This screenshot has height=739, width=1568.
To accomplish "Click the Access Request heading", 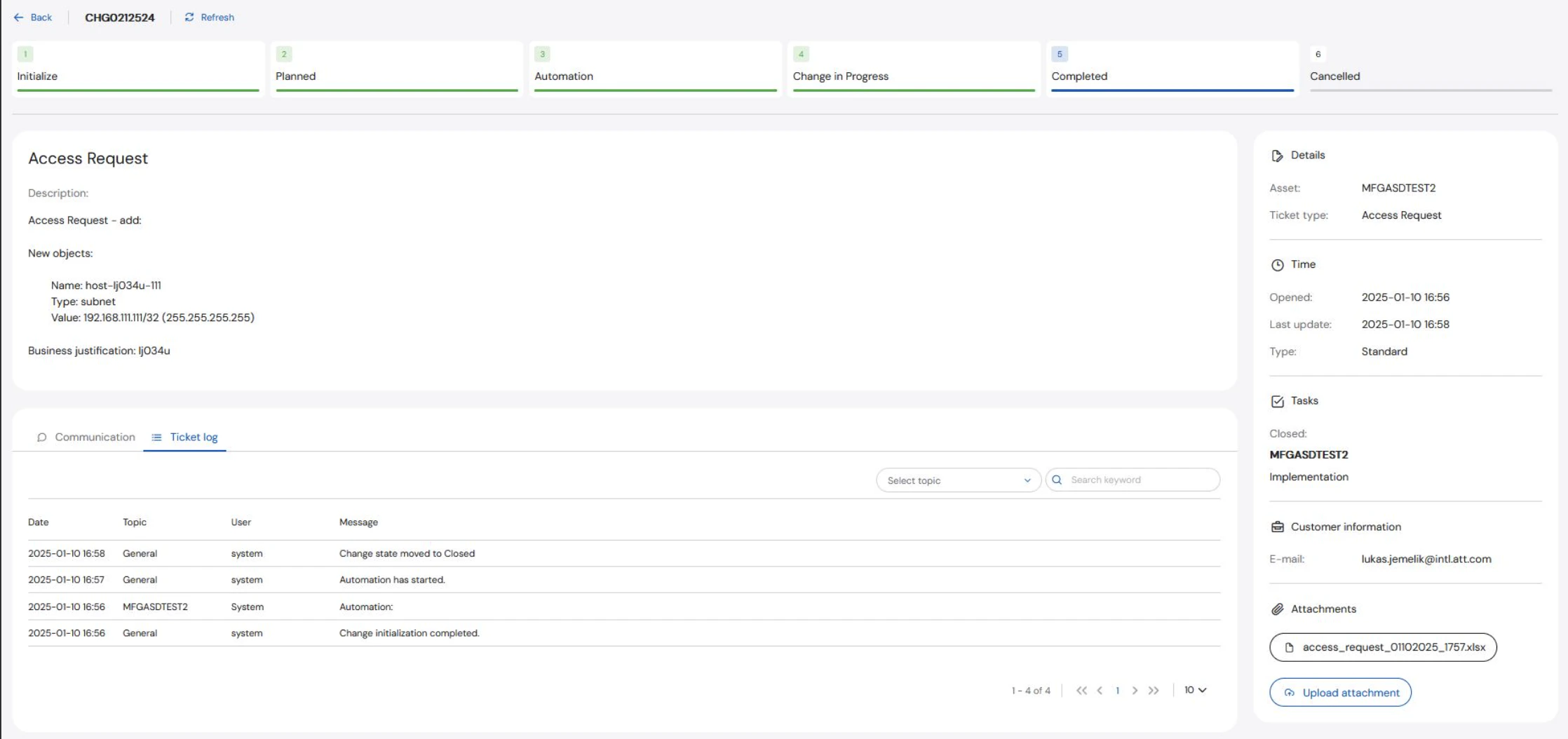I will click(88, 158).
